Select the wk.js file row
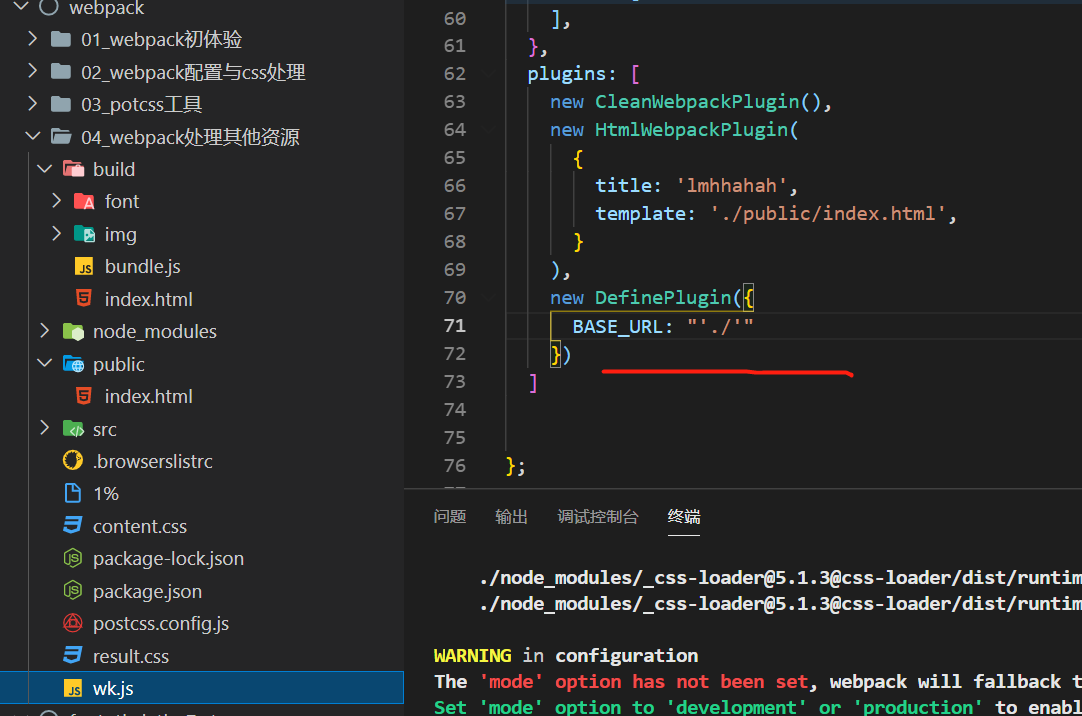The height and width of the screenshot is (716, 1082). pos(201,688)
